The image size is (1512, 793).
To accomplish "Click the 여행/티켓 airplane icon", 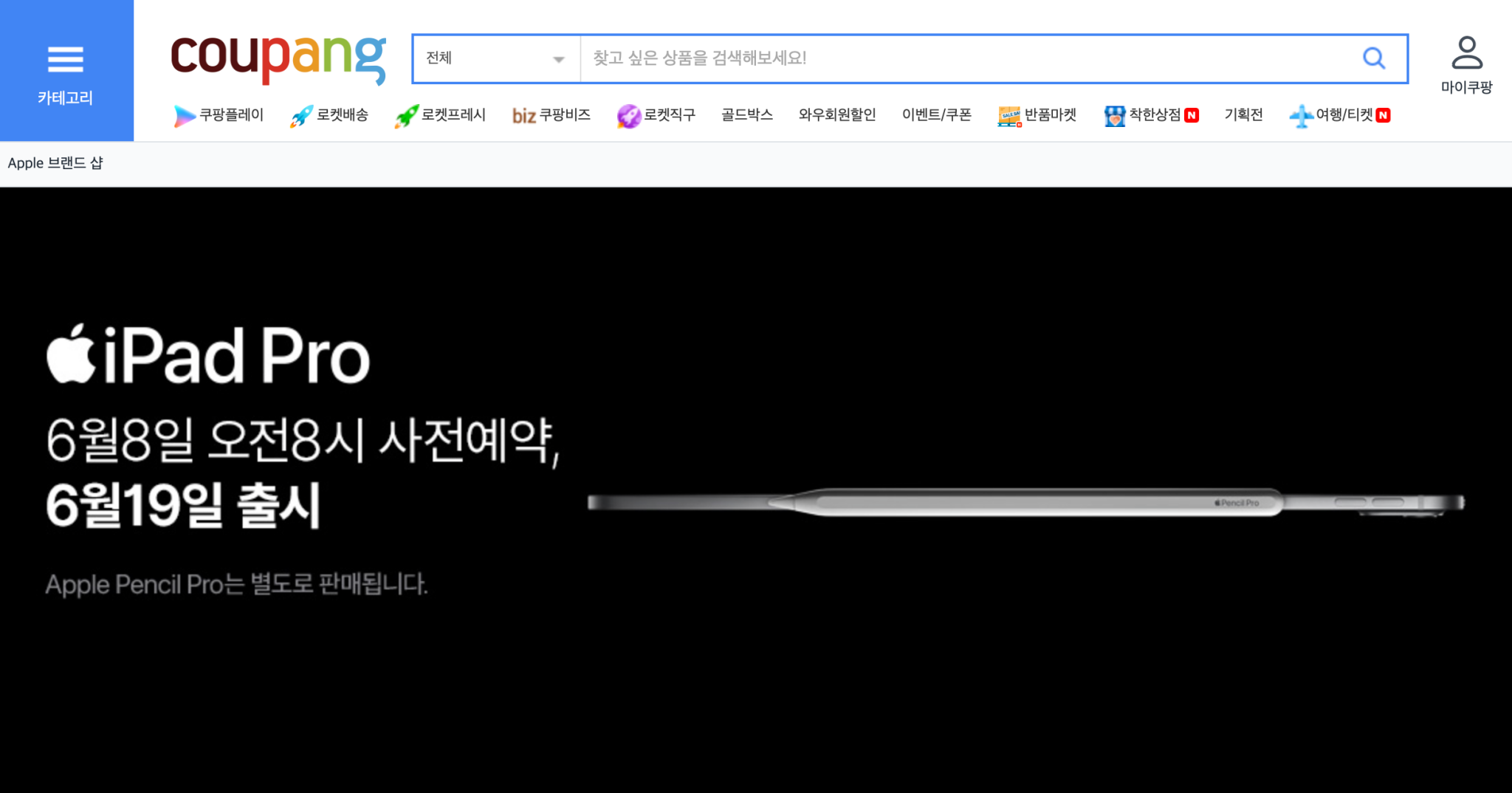I will tap(1301, 116).
